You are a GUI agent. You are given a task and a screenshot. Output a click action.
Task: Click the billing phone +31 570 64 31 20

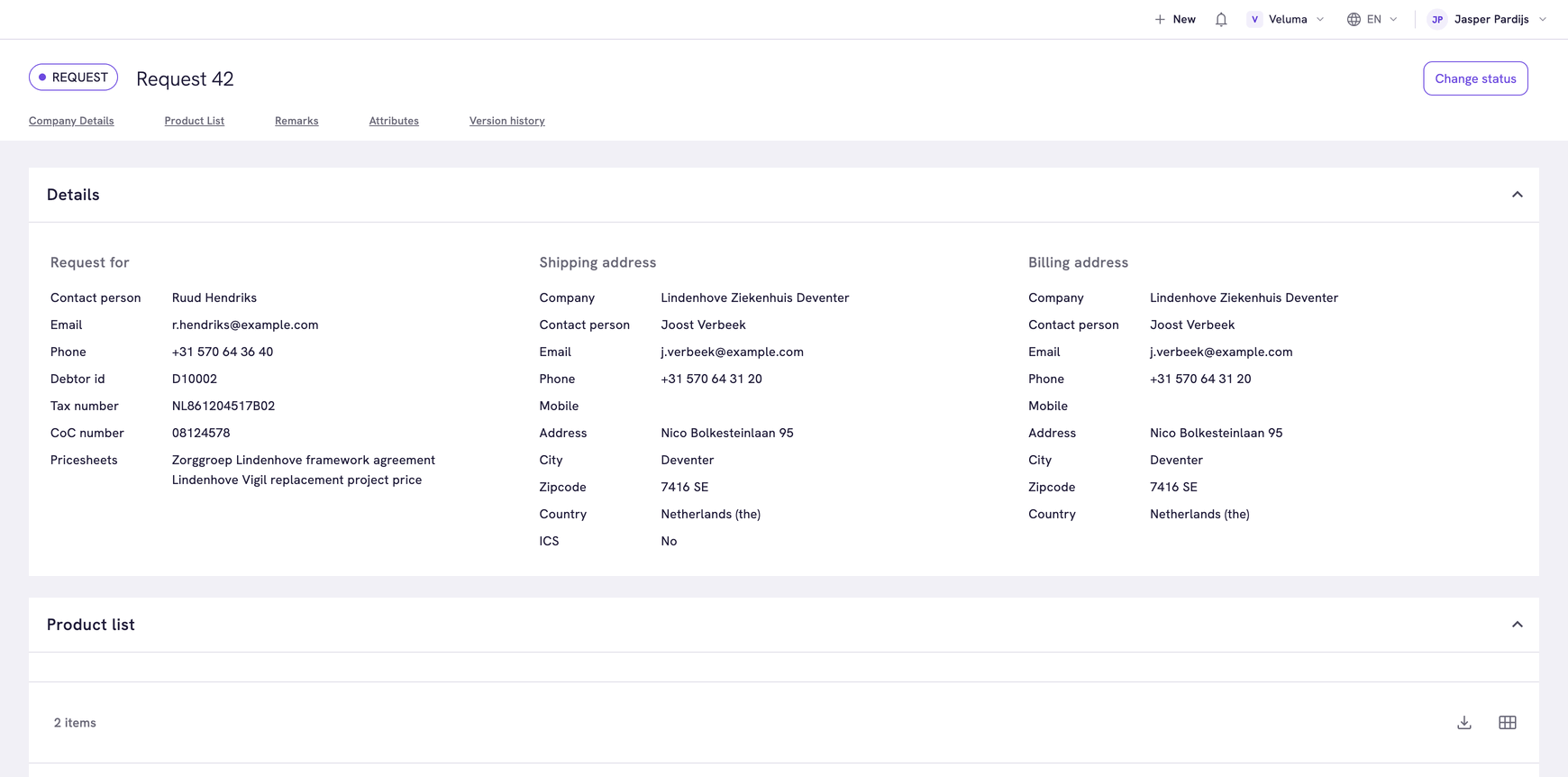click(1200, 379)
